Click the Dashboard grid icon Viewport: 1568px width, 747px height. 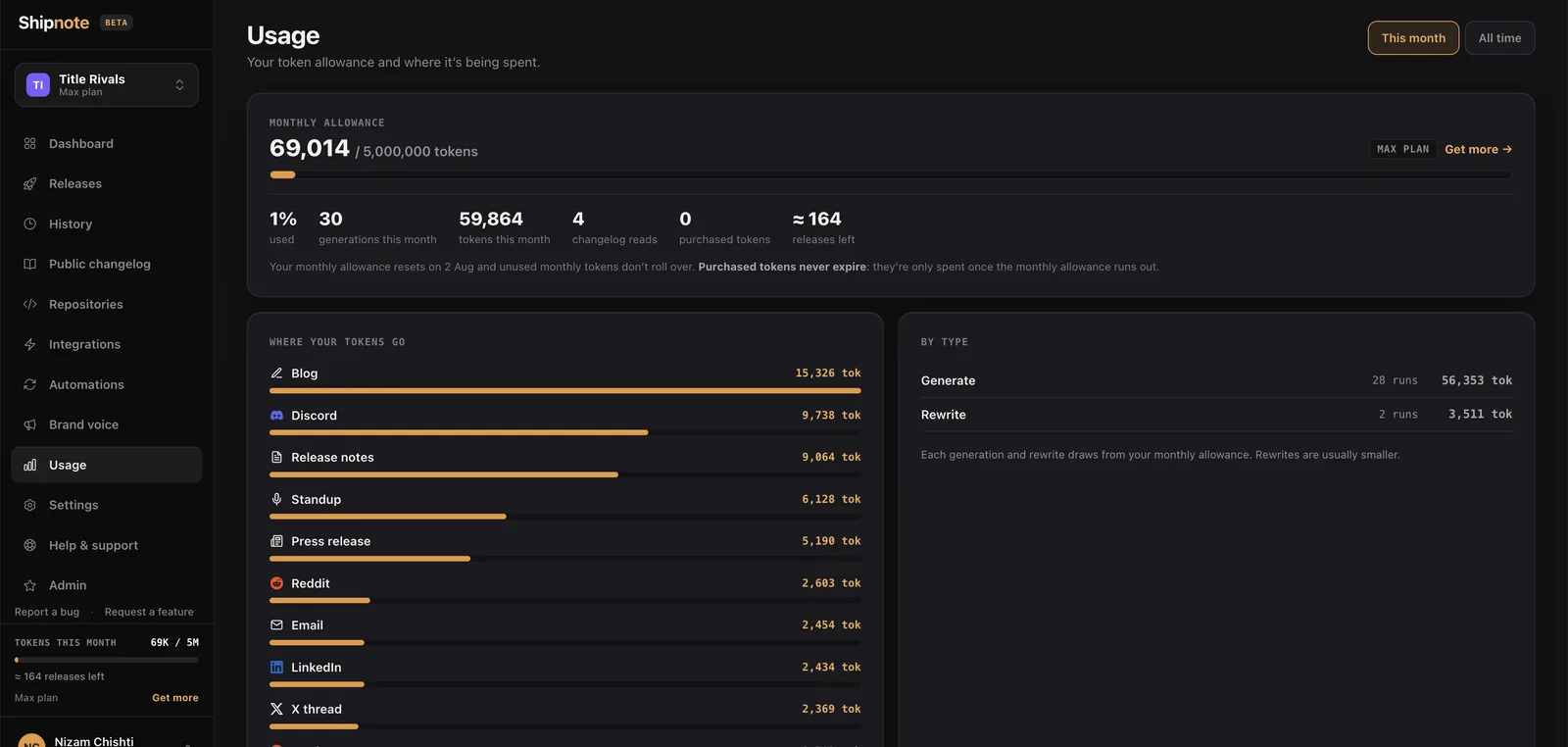29,143
